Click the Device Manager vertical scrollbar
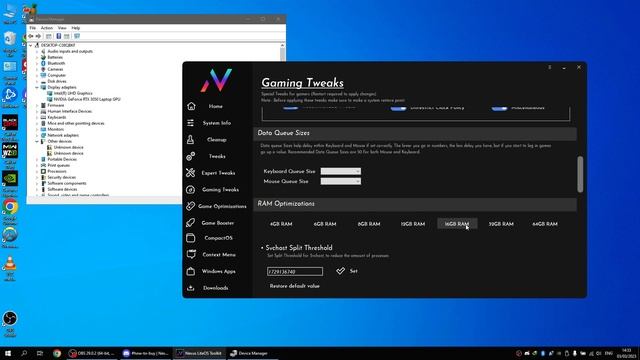Screen dimensions: 640x360 pyautogui.click(x=282, y=53)
